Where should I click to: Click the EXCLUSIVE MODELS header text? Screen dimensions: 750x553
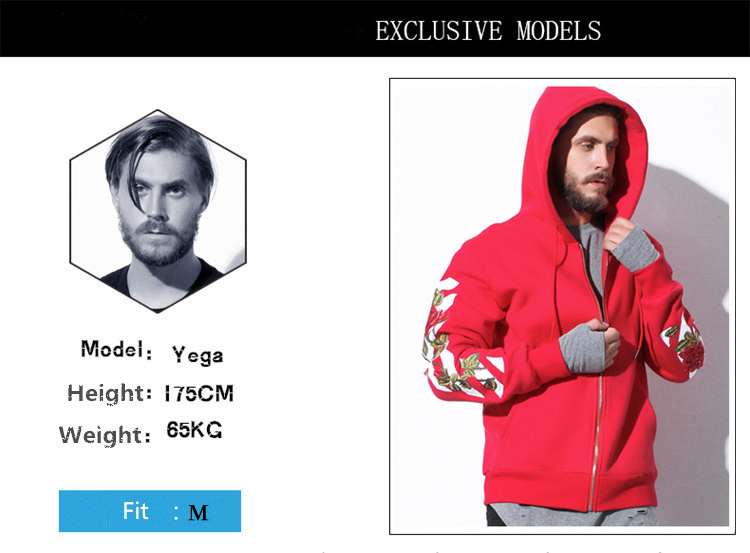(488, 31)
